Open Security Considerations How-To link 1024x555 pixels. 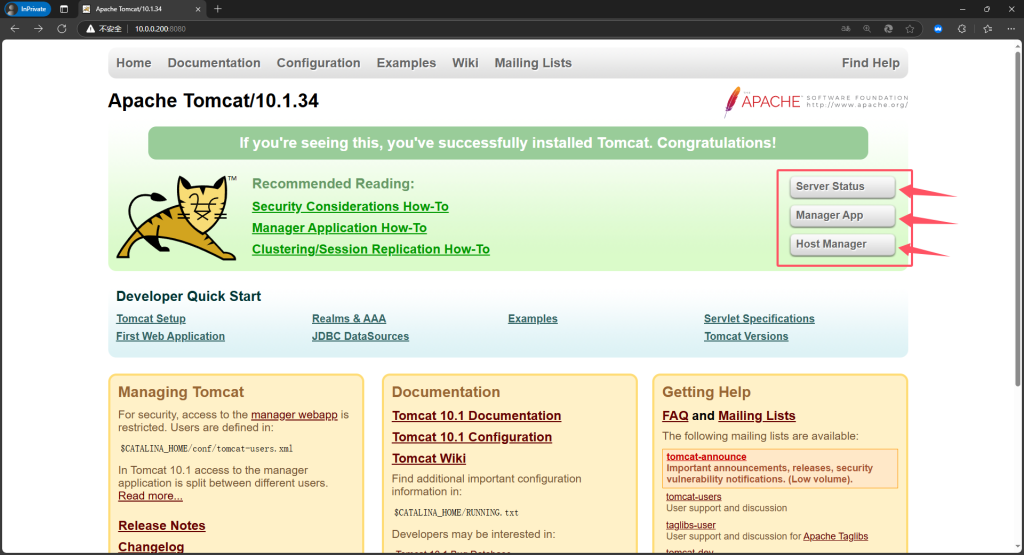[350, 207]
